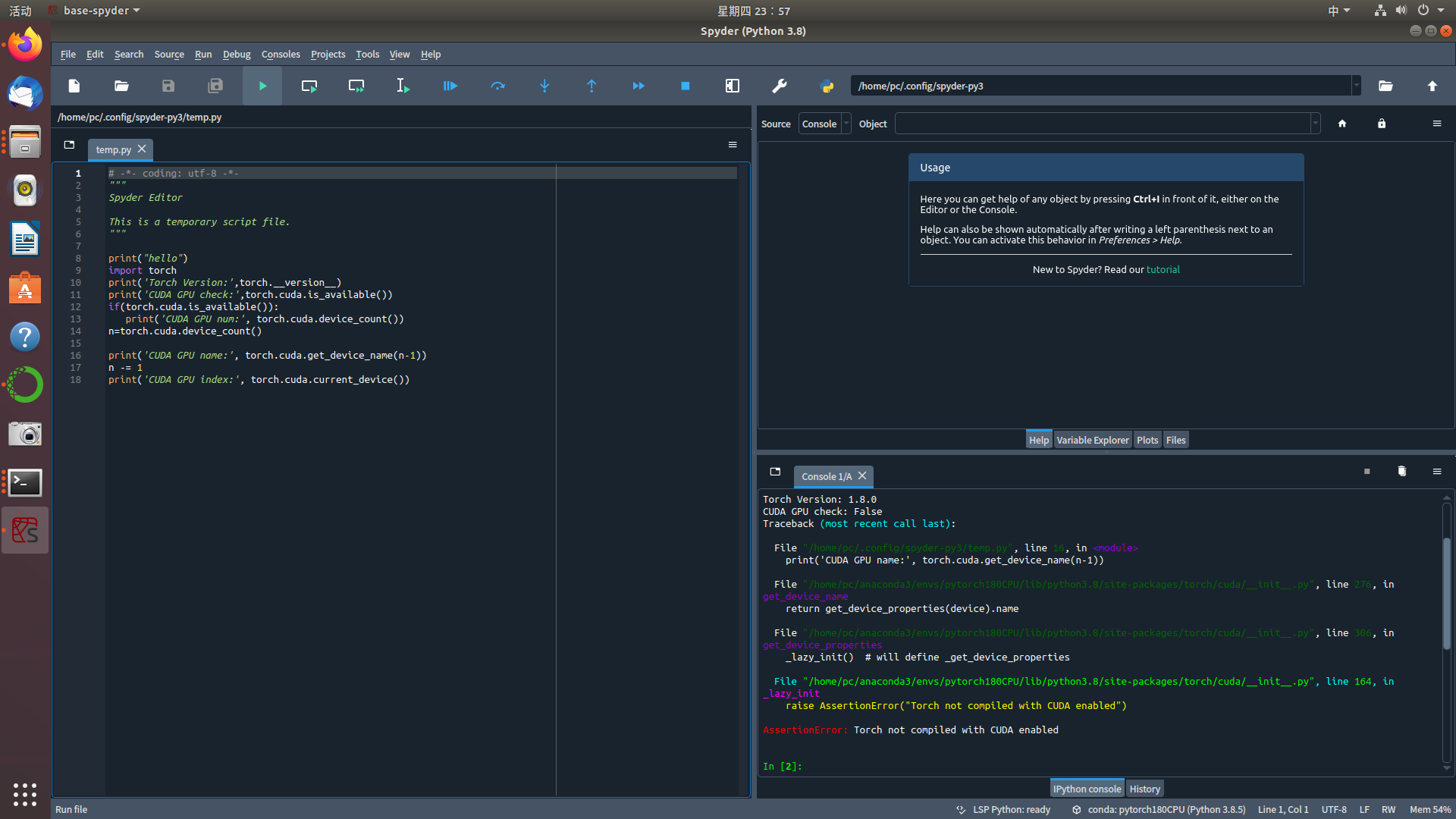Select the IPython console tab
The width and height of the screenshot is (1456, 819).
click(1087, 789)
